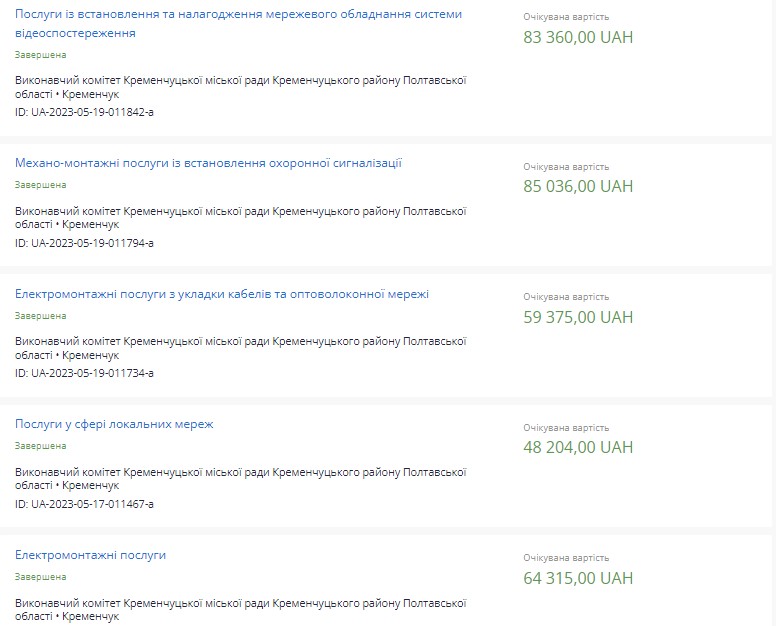Select tender ID UA-2023-05-19-011842-a

[84, 112]
